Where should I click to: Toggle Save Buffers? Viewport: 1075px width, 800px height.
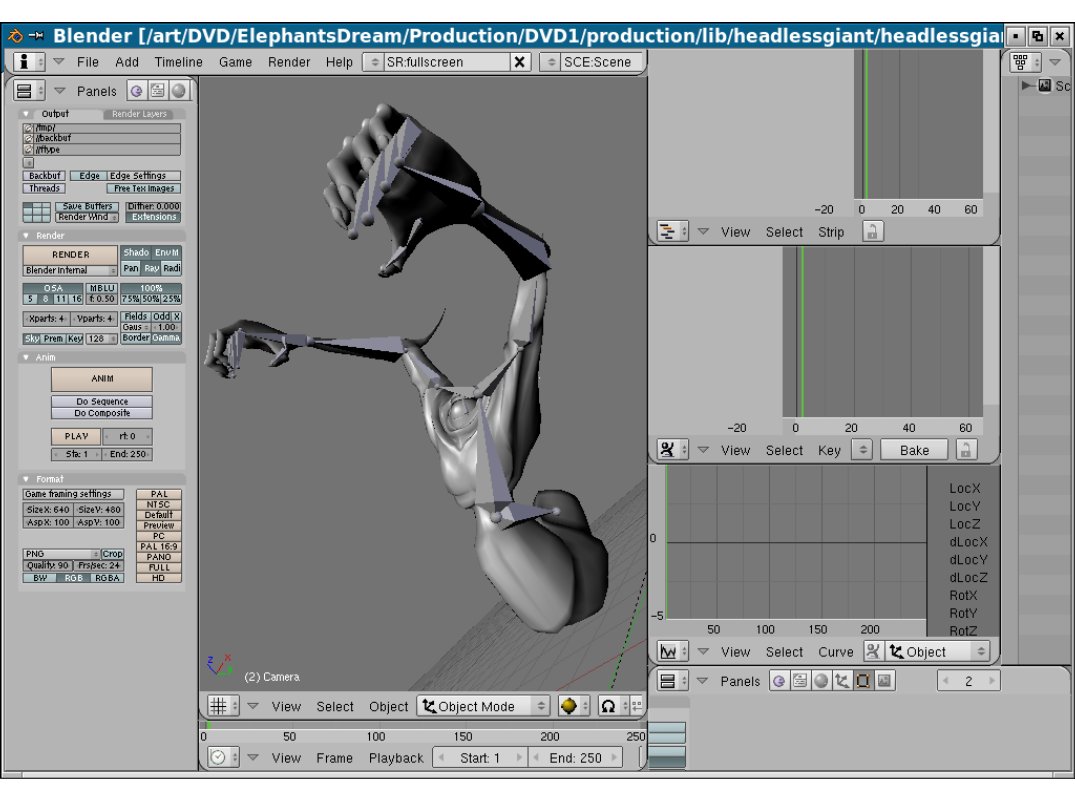click(x=87, y=206)
